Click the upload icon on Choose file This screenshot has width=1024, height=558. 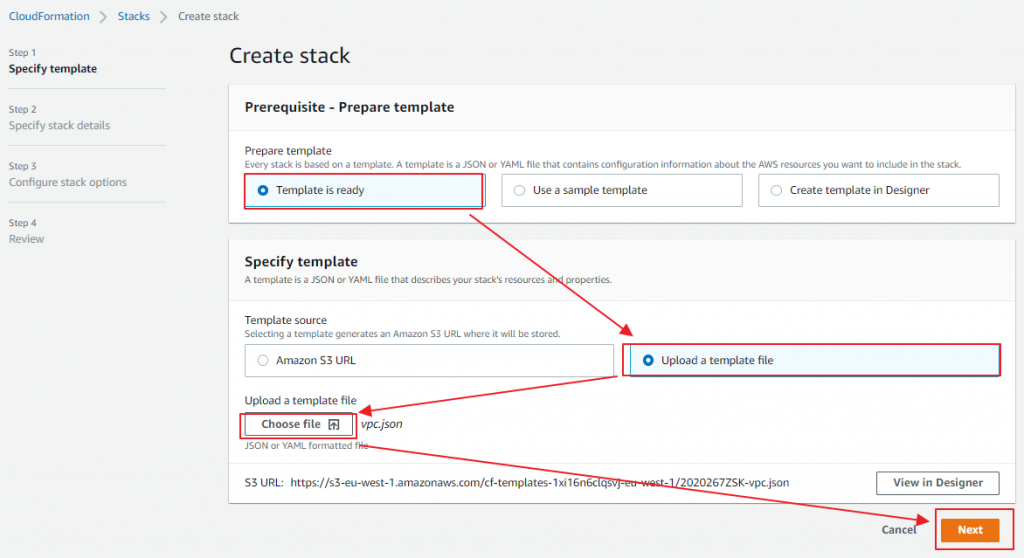pos(334,425)
